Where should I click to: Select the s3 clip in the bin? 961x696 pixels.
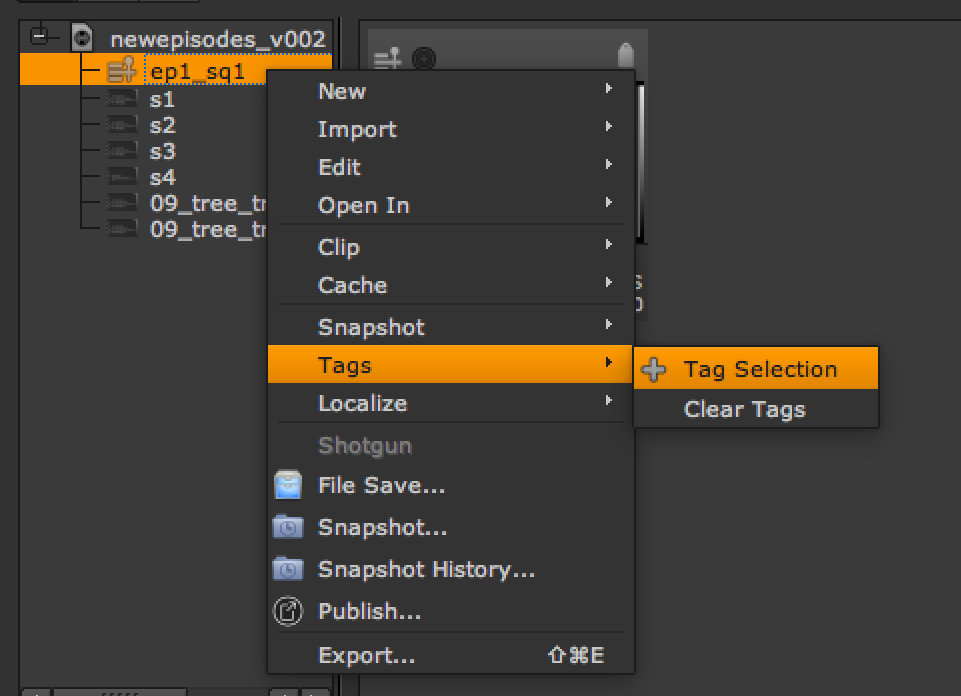point(162,152)
